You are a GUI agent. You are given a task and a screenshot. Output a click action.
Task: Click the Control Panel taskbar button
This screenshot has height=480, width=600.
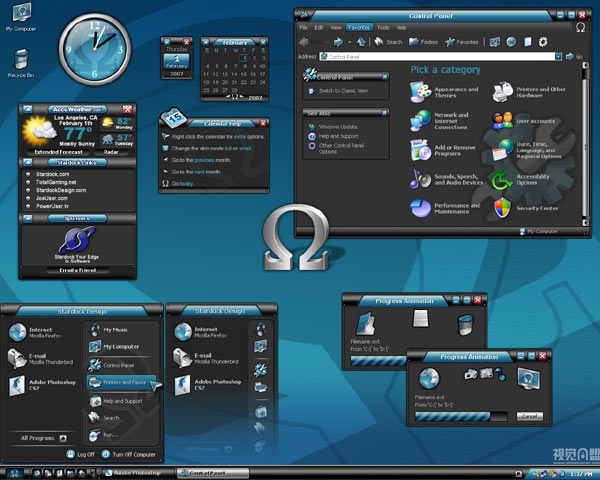213,473
